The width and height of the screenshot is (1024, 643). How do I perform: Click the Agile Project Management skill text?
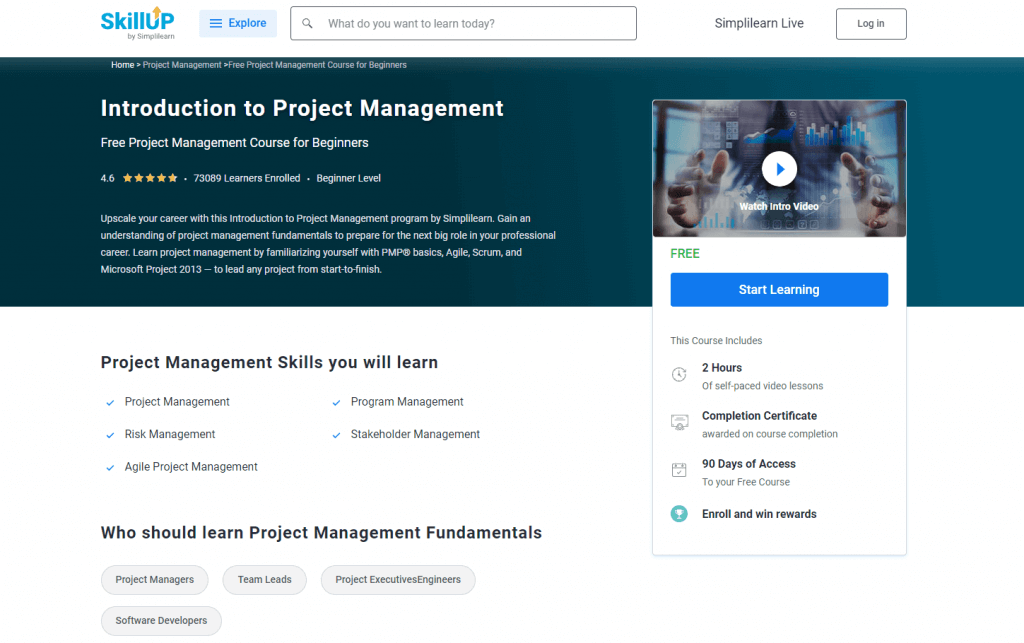191,467
